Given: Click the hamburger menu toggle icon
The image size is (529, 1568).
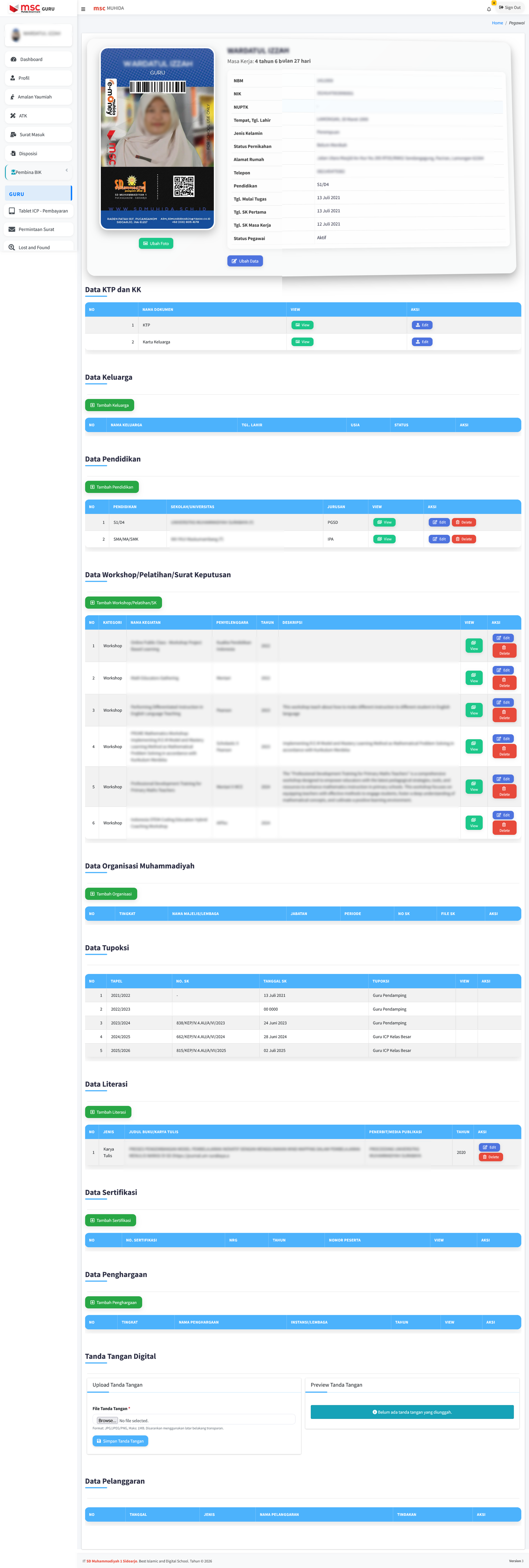Looking at the screenshot, I should tap(83, 9).
